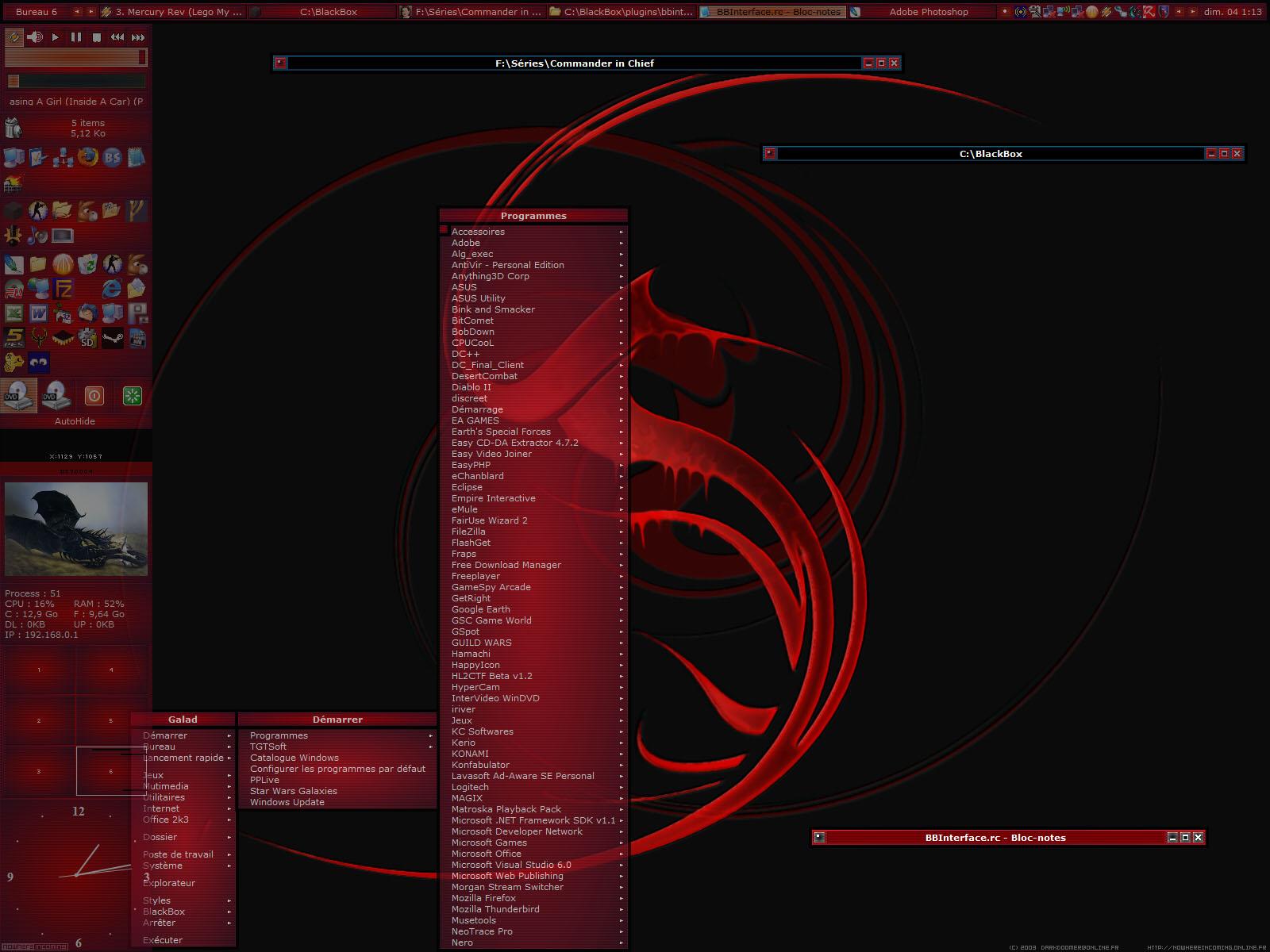
Task: Launch PES 5 game icon
Action: pyautogui.click(x=13, y=339)
